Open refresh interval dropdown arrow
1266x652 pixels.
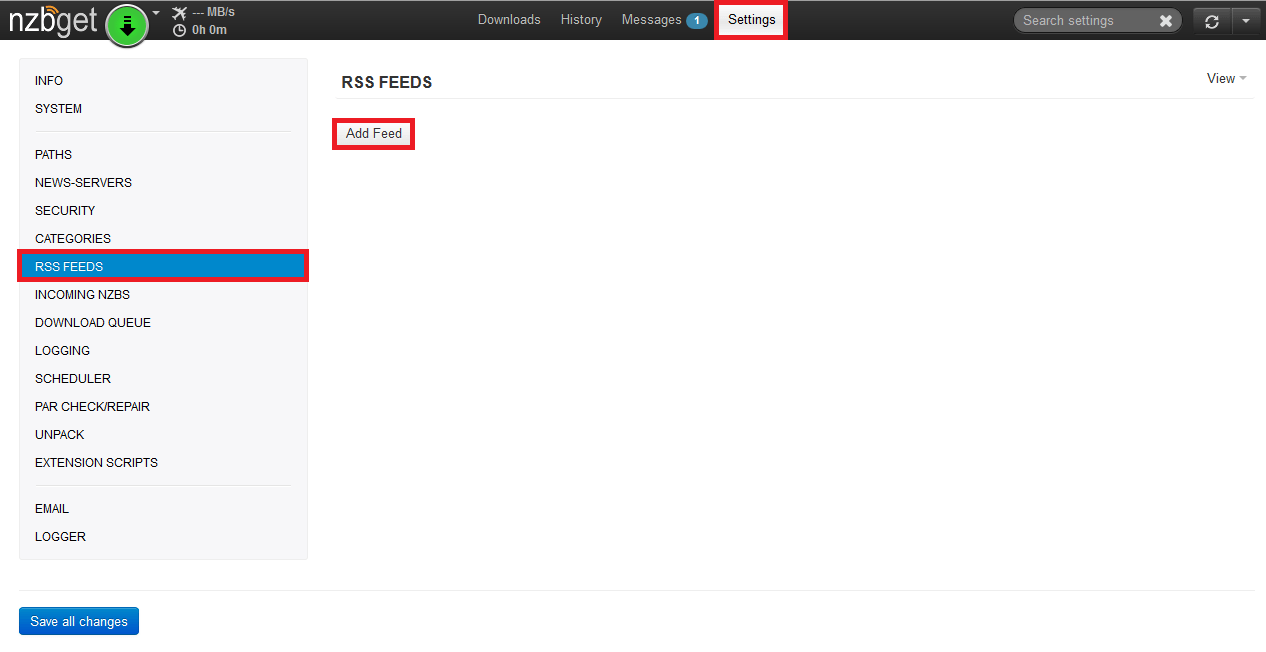[x=1246, y=21]
